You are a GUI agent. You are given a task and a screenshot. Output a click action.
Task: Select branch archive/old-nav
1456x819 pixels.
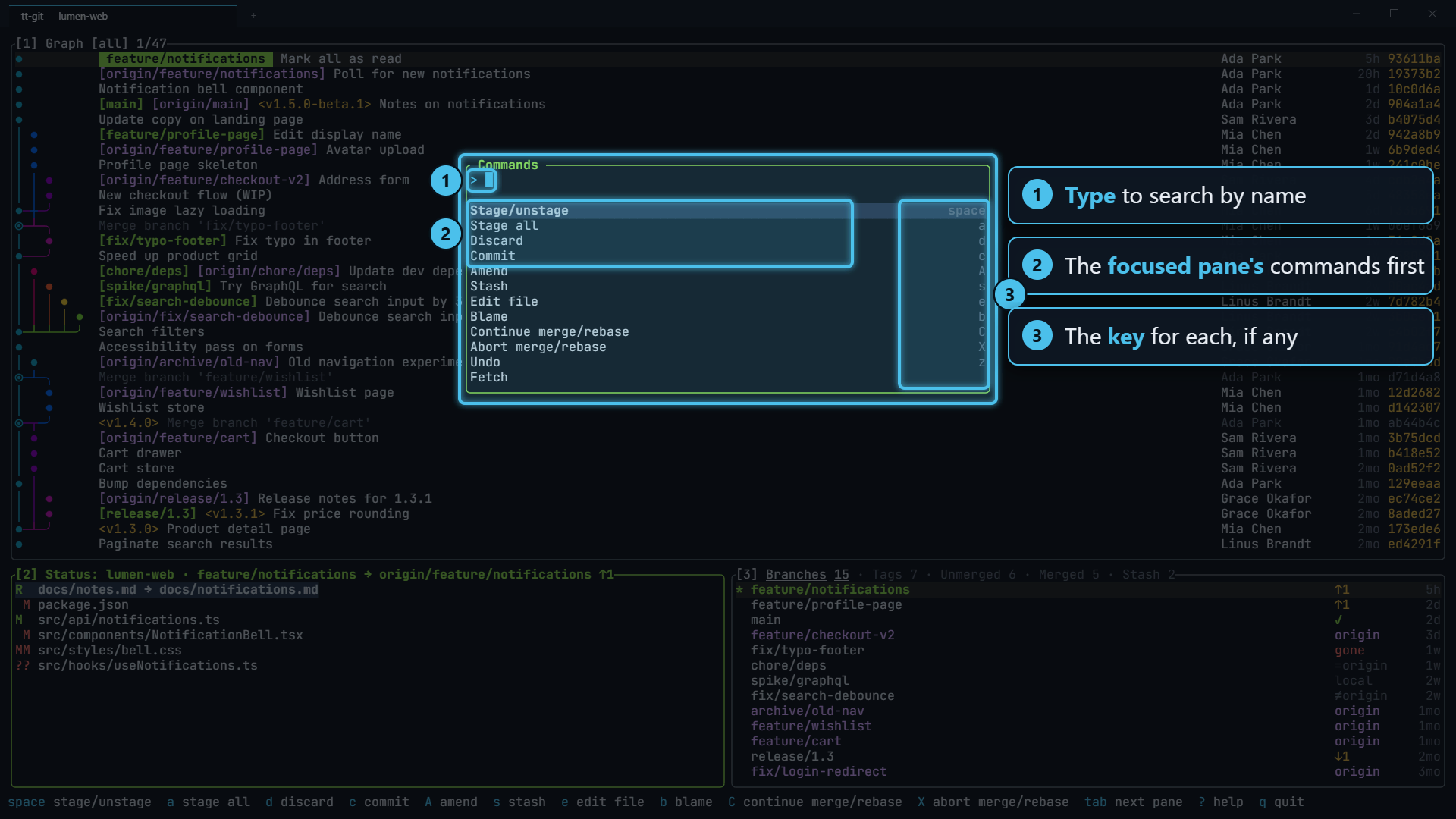pyautogui.click(x=1088, y=711)
